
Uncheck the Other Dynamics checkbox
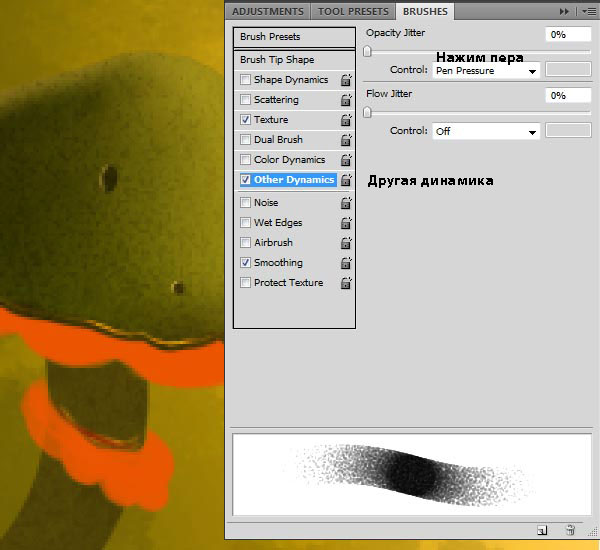(x=245, y=180)
